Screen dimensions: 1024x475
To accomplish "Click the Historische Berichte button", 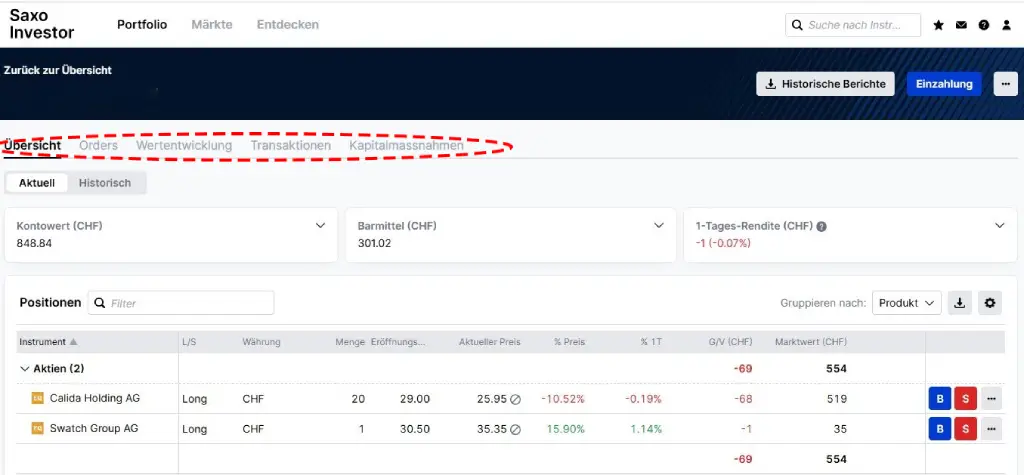I will pyautogui.click(x=825, y=84).
